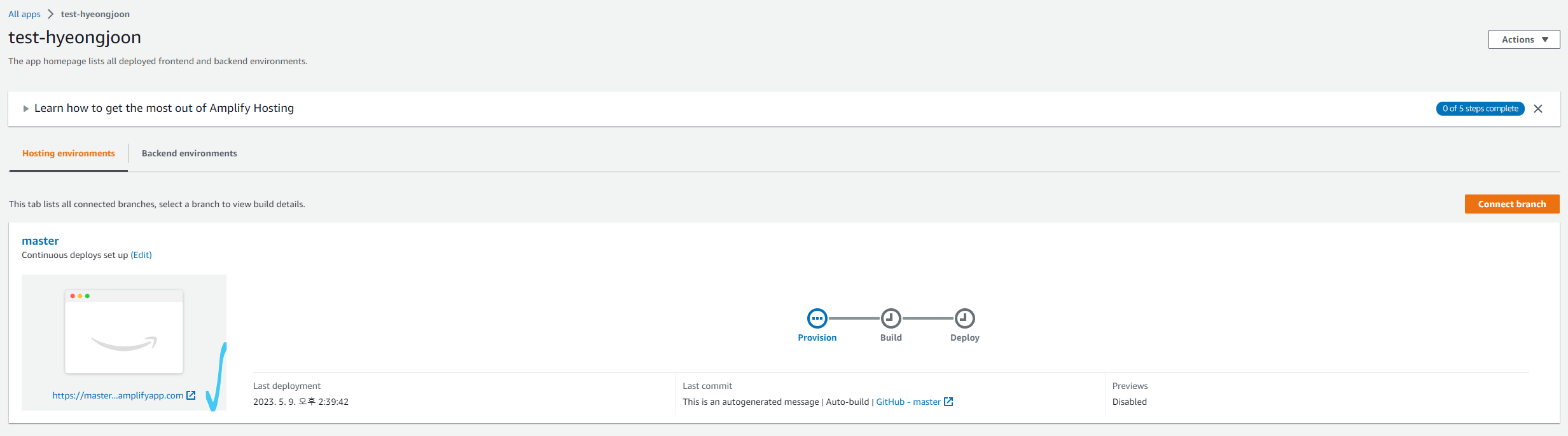
Task: Click the Build label text
Action: pyautogui.click(x=891, y=337)
